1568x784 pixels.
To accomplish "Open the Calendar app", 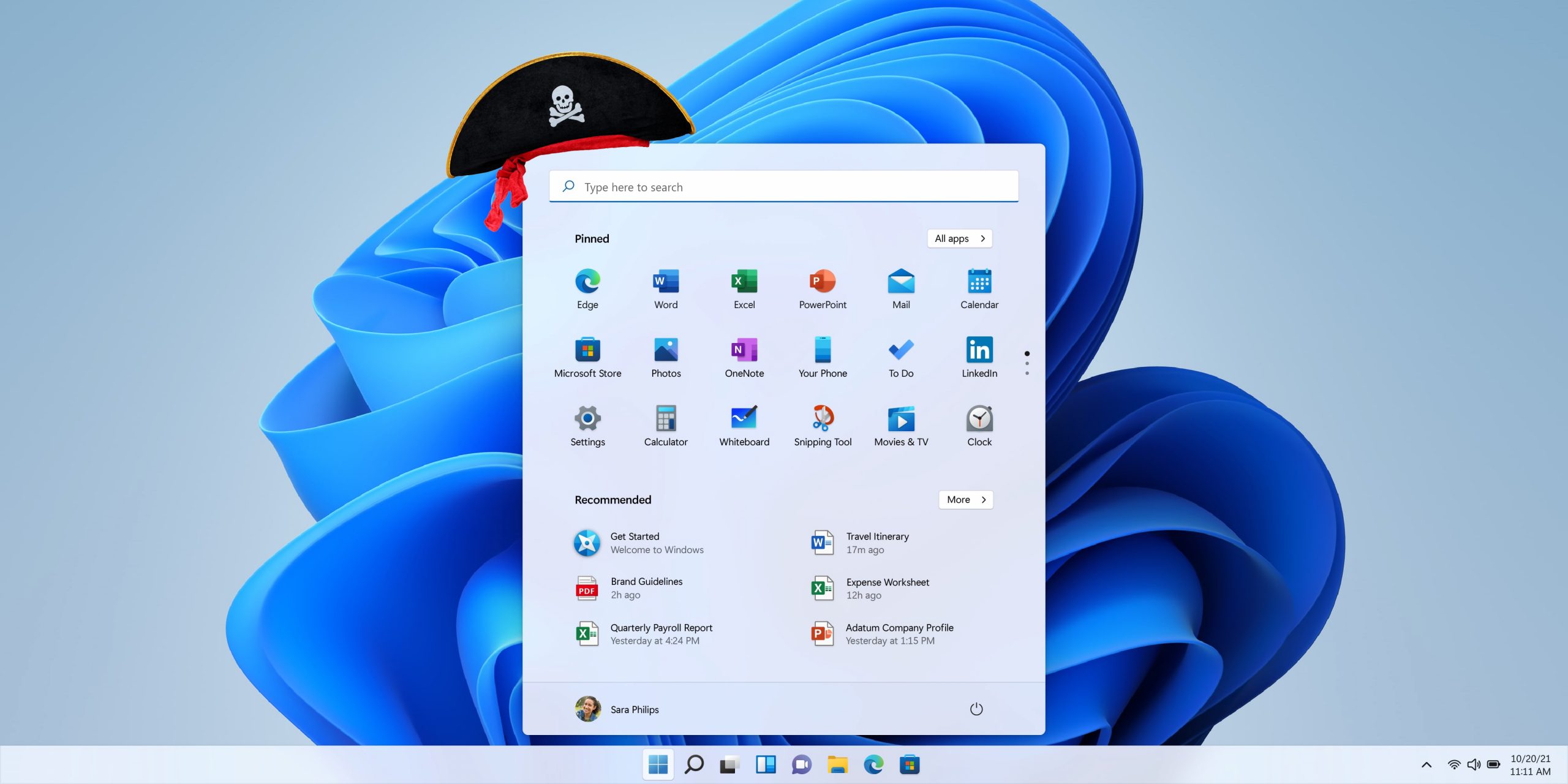I will tap(979, 288).
